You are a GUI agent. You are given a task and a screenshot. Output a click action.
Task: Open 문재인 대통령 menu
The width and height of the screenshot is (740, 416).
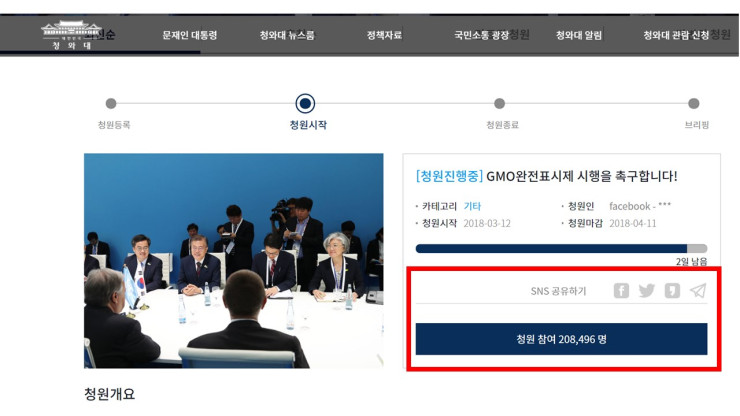[x=190, y=35]
